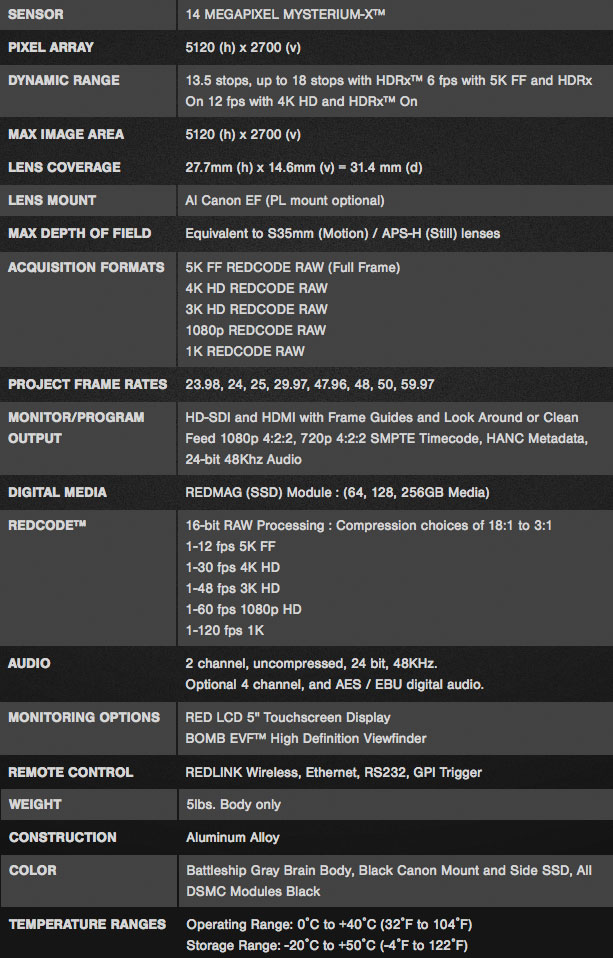
Task: Click the REDLINK Wireless remote control value
Action: 334,772
